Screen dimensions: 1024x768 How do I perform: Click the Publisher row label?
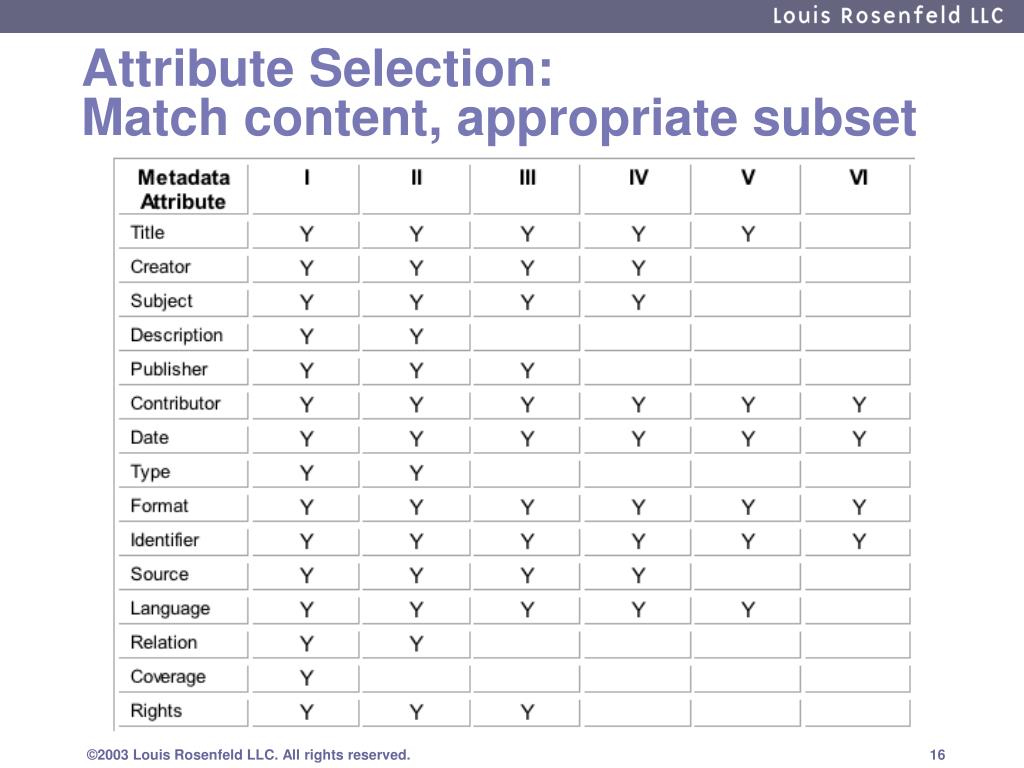(169, 370)
